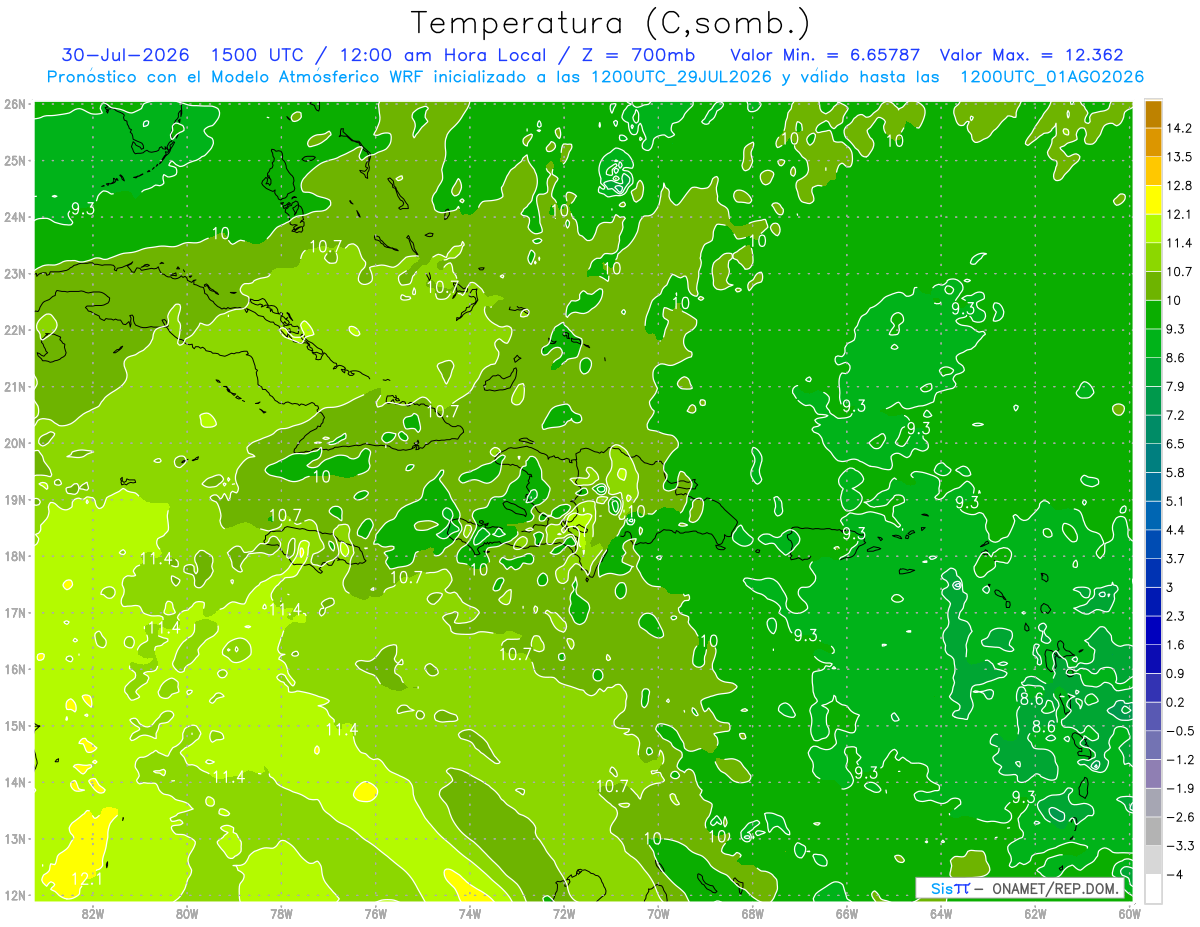The image size is (1200, 927).
Task: Click the '80W' longitude axis label
Action: [187, 913]
